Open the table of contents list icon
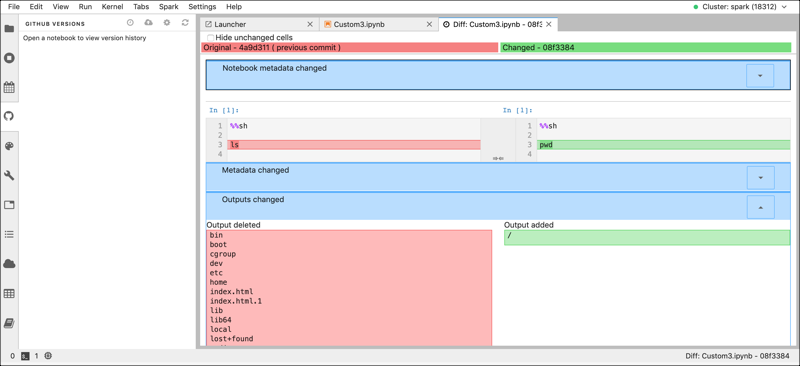This screenshot has width=800, height=366. [9, 234]
